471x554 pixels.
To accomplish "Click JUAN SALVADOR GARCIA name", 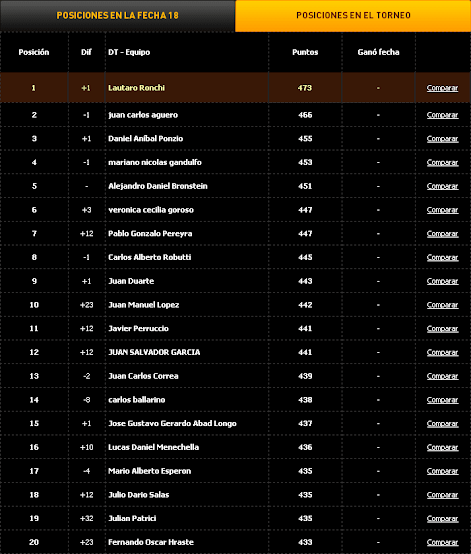I will (x=154, y=352).
